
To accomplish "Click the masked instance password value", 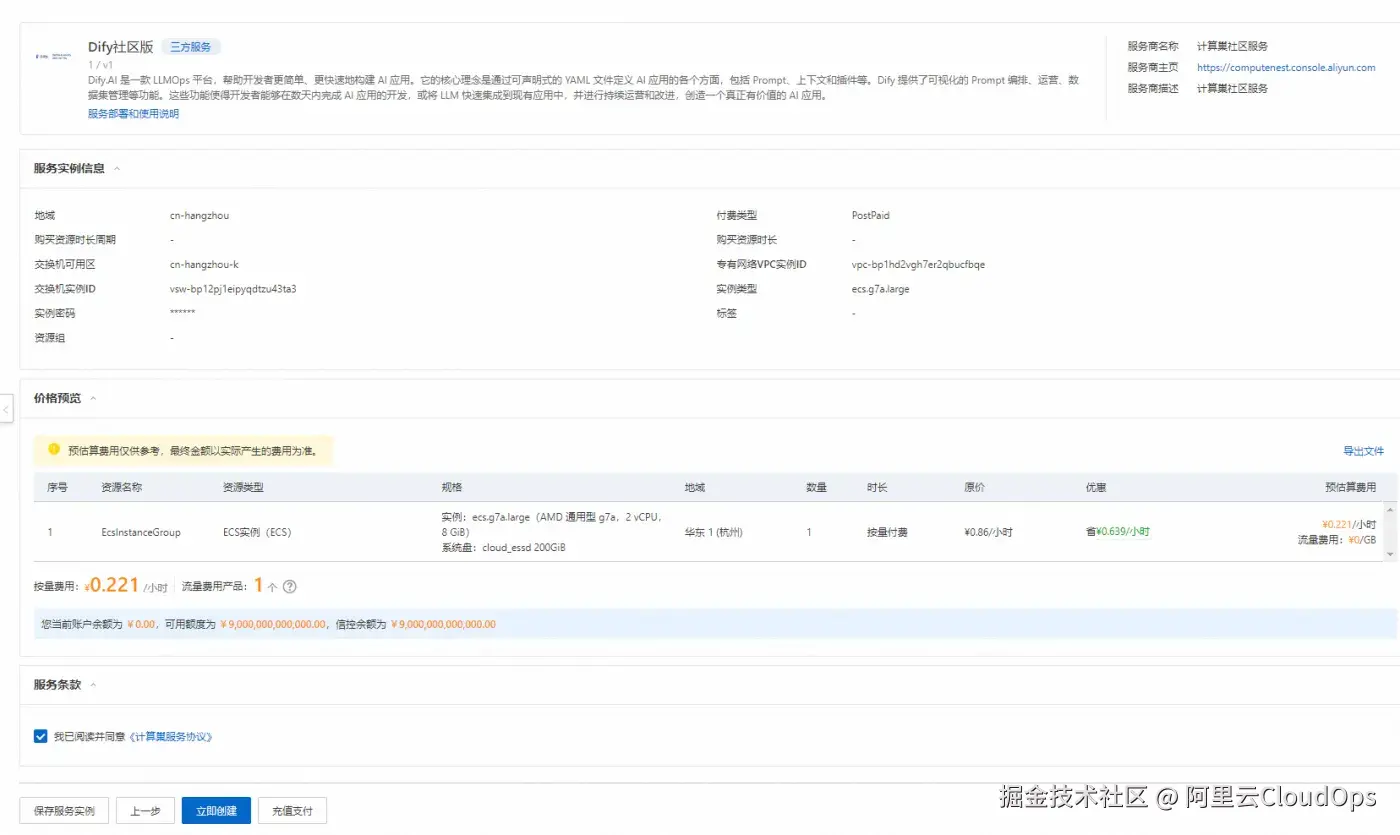I will (182, 314).
